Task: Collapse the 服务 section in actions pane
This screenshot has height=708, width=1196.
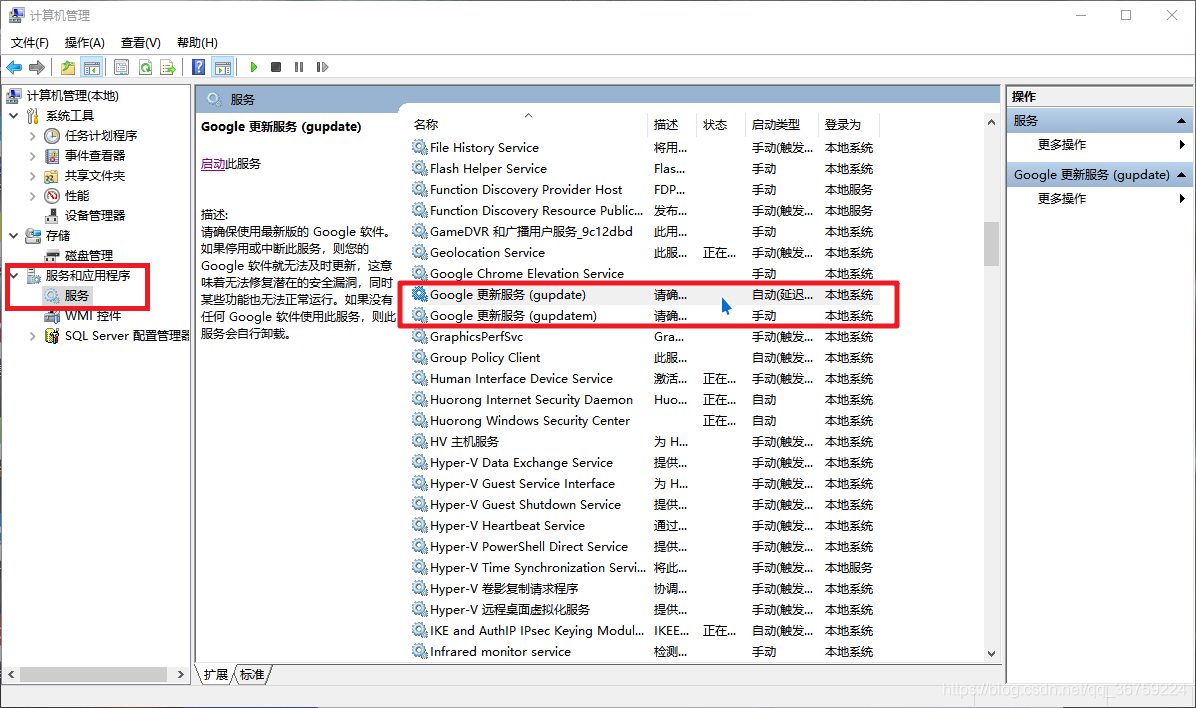Action: click(x=1181, y=121)
